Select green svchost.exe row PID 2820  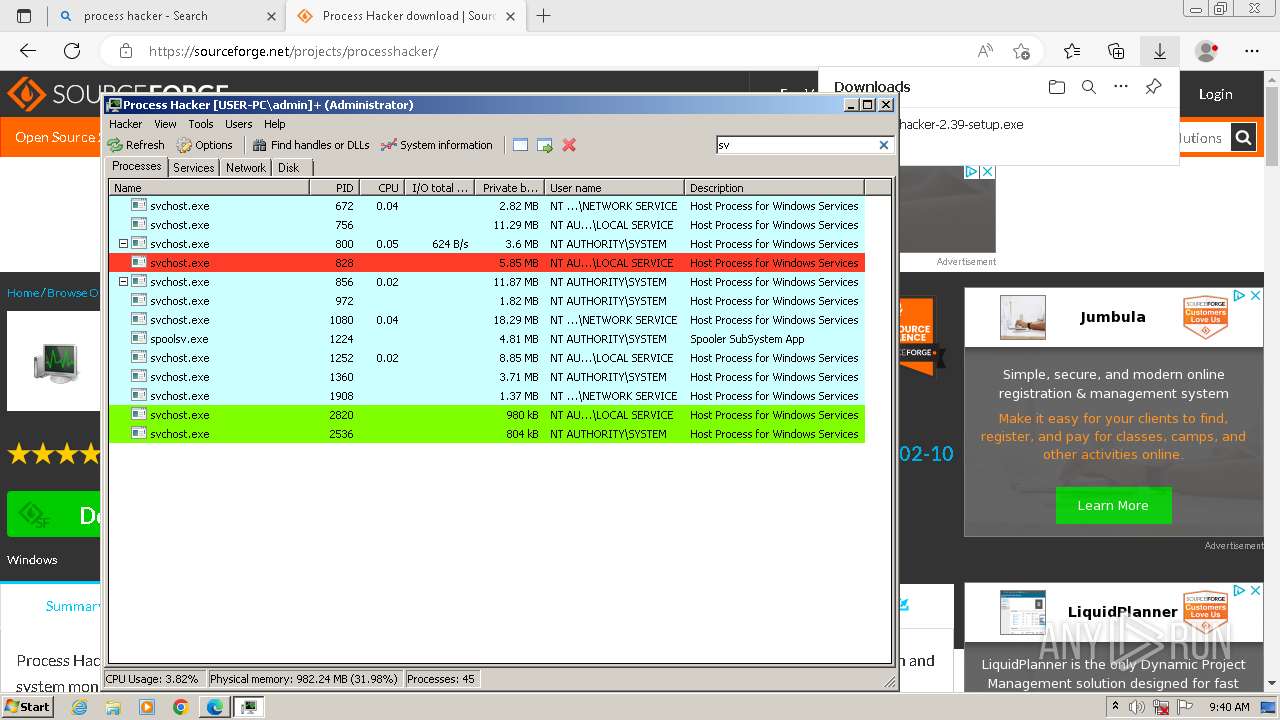click(x=487, y=415)
